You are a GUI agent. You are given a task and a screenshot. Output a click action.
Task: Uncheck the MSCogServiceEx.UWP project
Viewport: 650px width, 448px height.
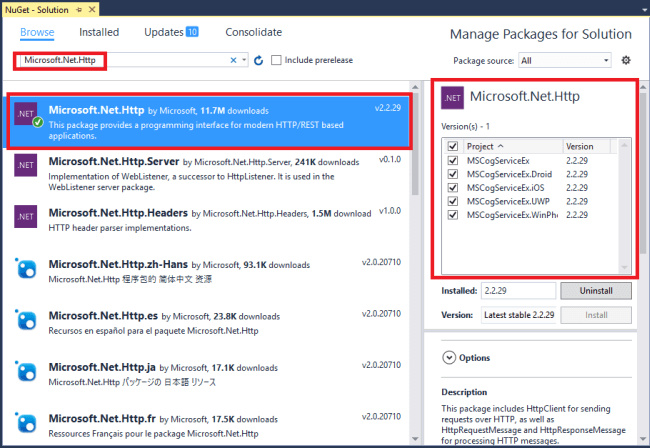pyautogui.click(x=453, y=201)
